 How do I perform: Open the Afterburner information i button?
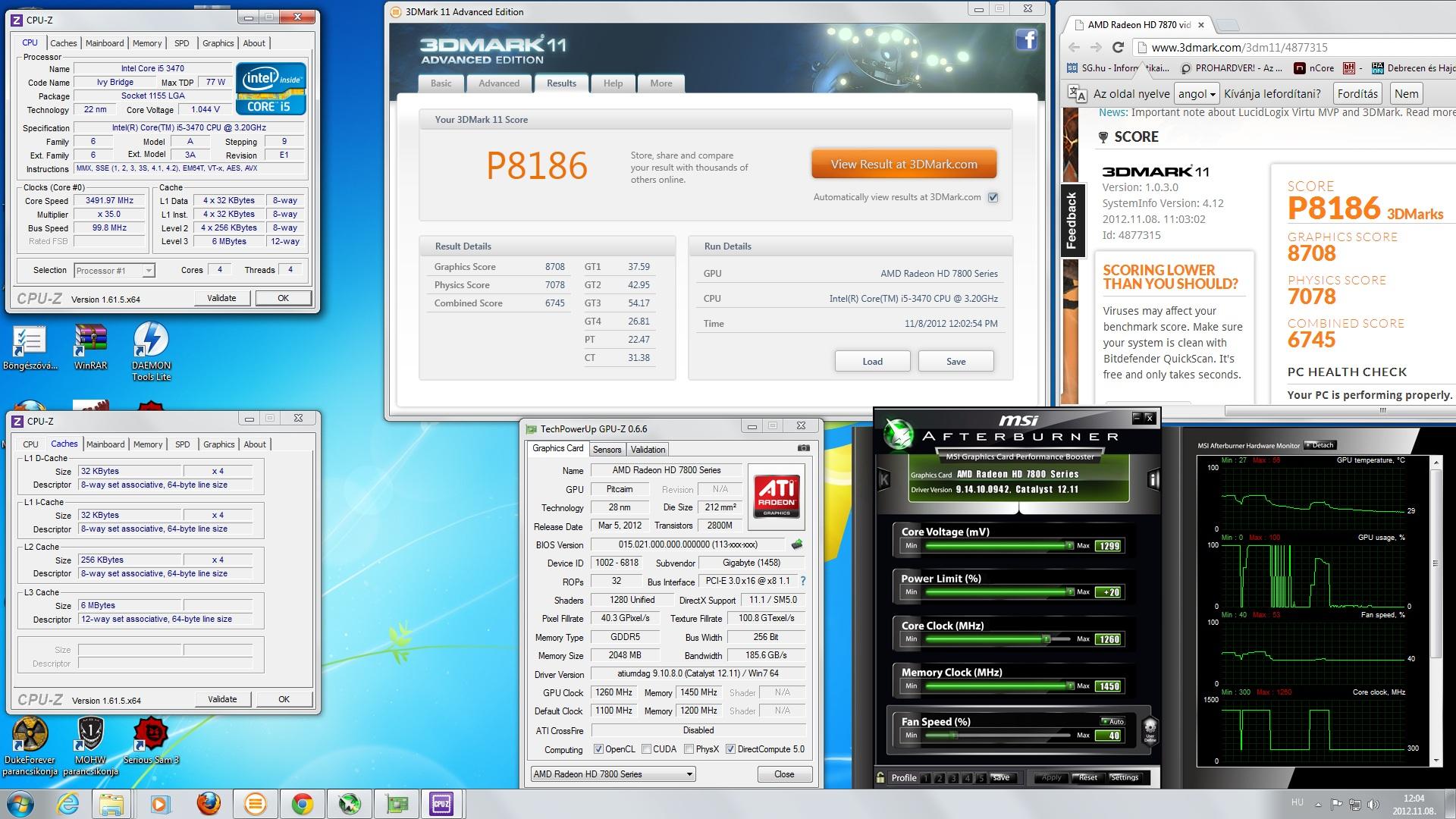(x=1153, y=479)
